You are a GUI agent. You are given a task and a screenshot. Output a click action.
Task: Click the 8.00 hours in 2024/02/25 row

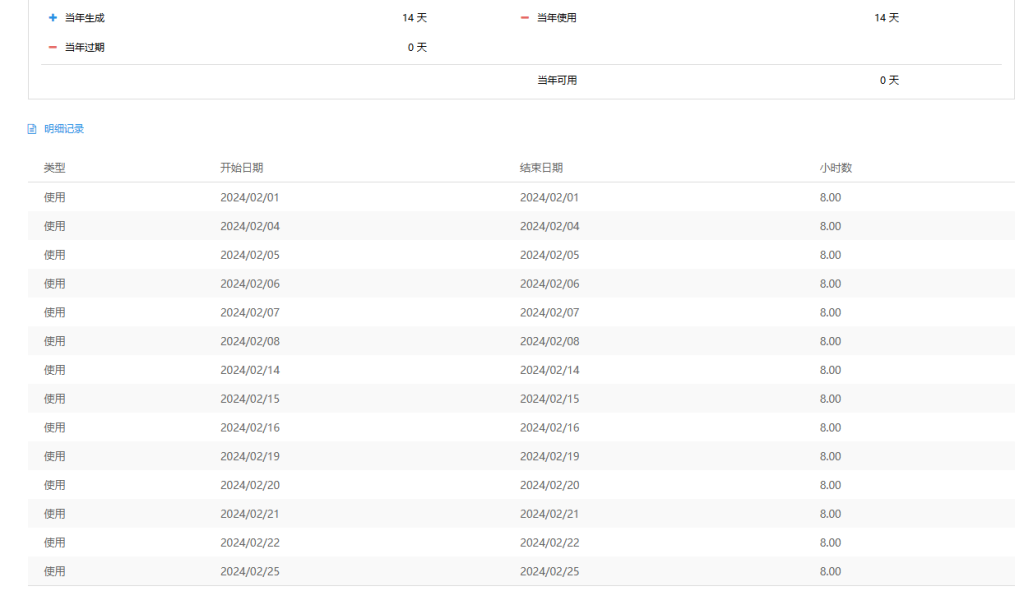[x=830, y=571]
